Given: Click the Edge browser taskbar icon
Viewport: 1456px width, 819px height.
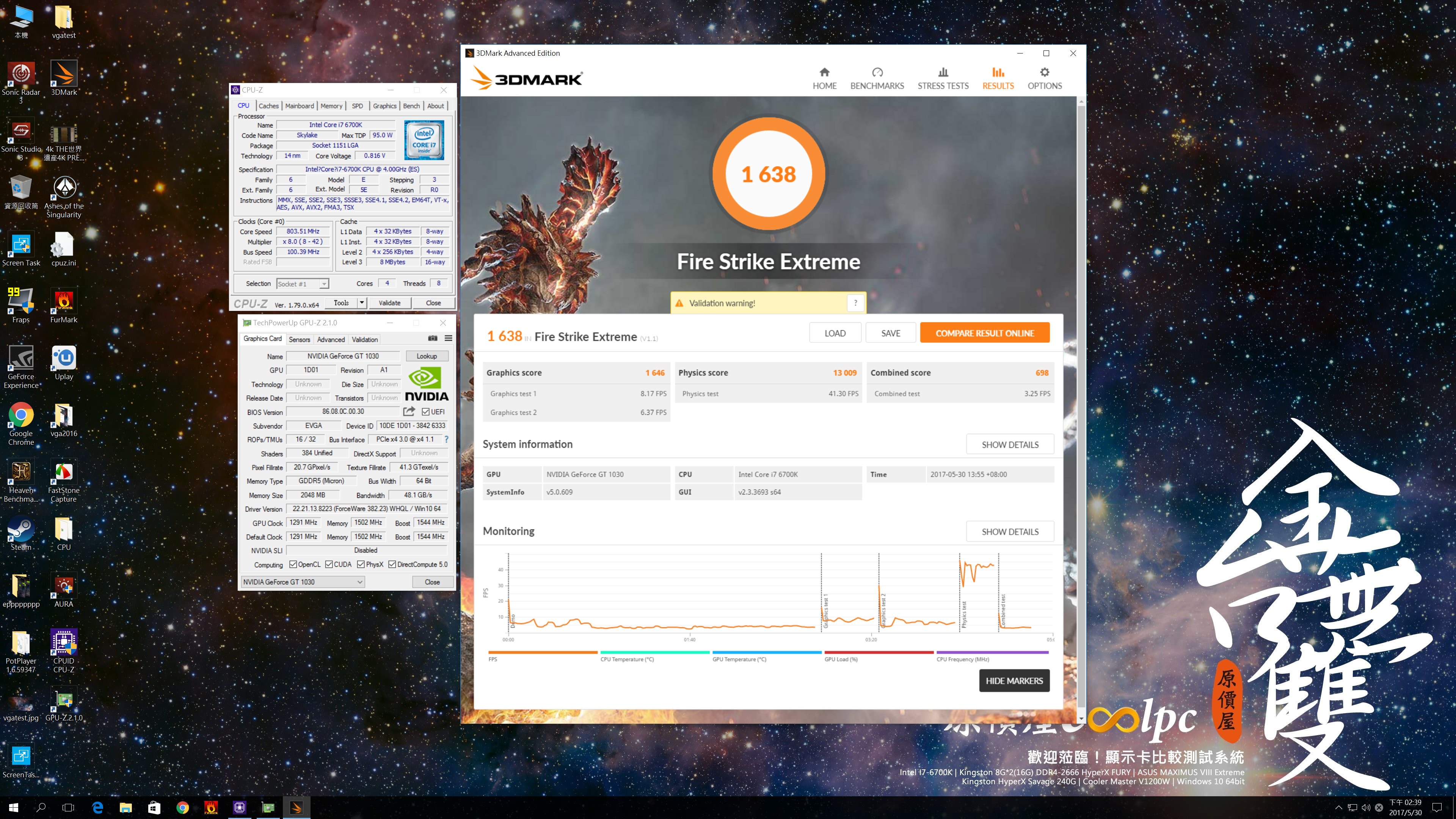Looking at the screenshot, I should (x=97, y=807).
